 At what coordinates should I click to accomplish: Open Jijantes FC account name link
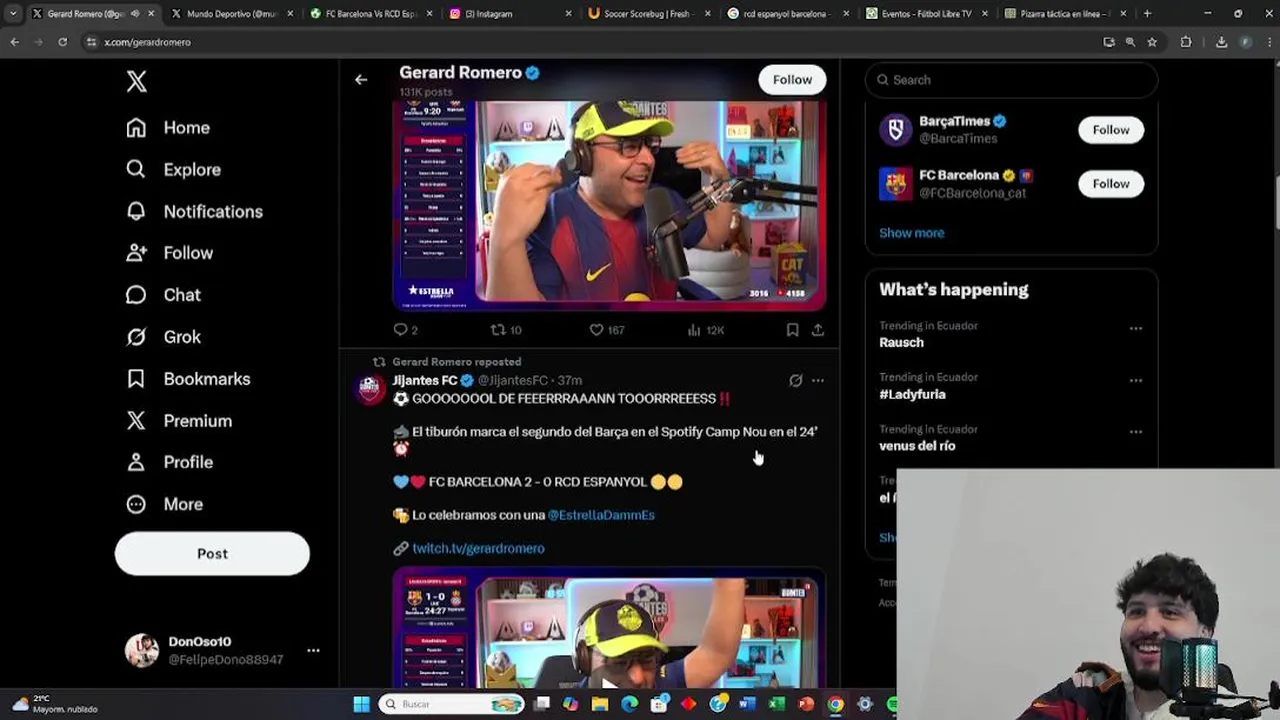[x=425, y=380]
